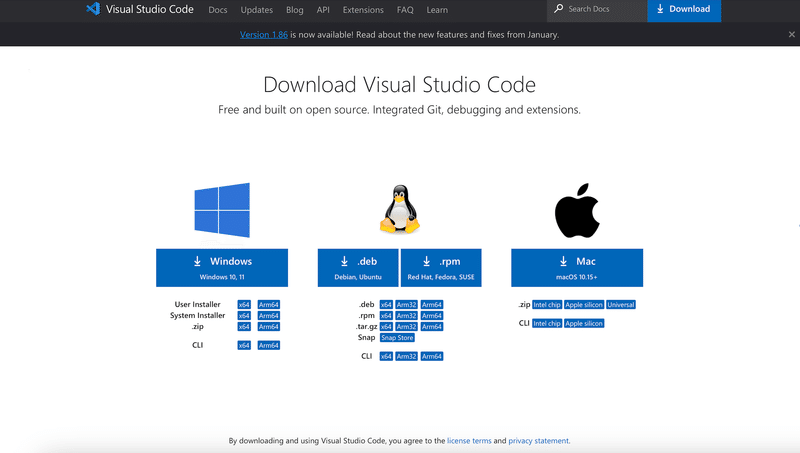Open the Snap Store link
800x453 pixels.
tap(397, 338)
